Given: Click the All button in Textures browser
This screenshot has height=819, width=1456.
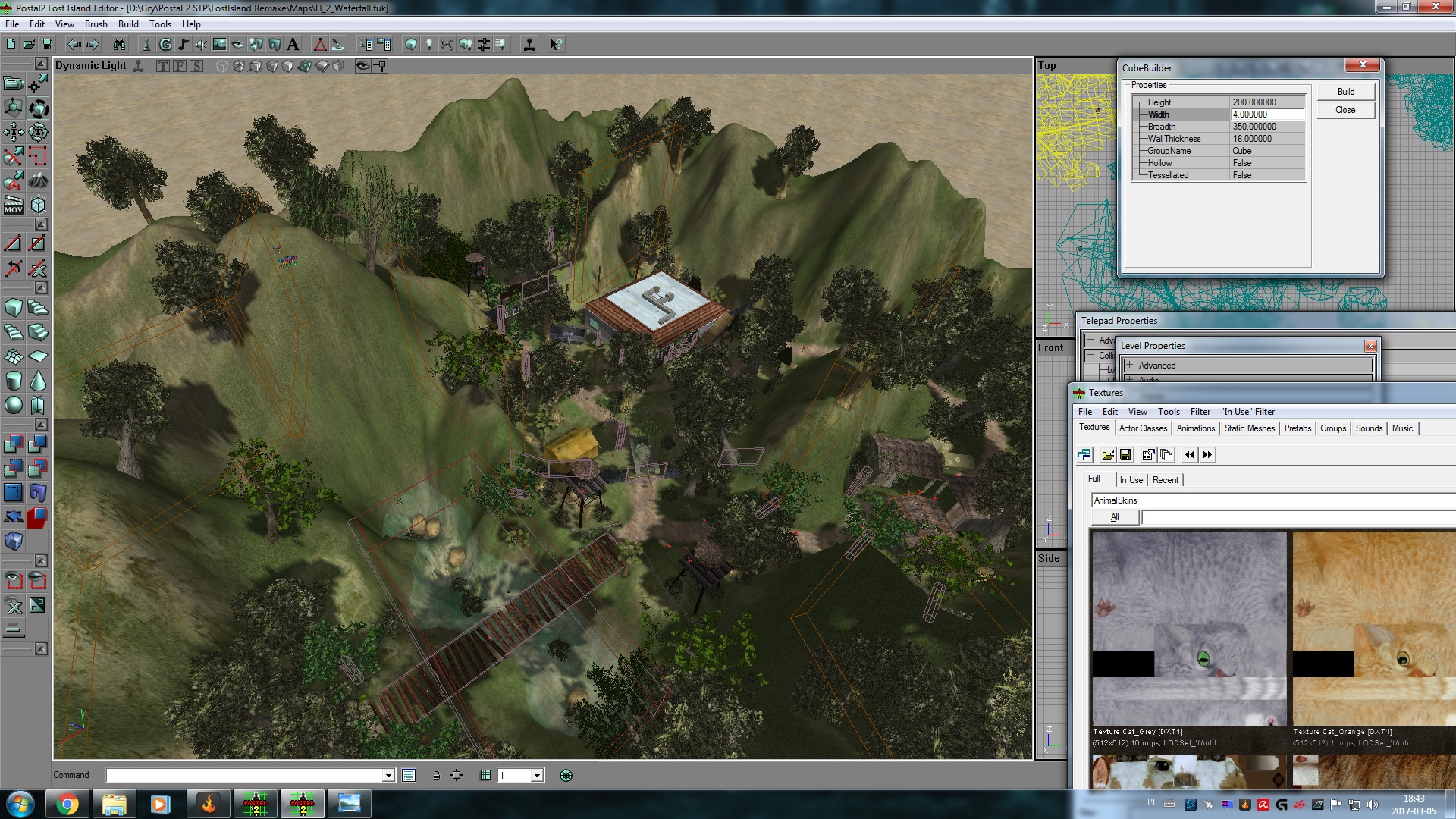Looking at the screenshot, I should pyautogui.click(x=1115, y=517).
